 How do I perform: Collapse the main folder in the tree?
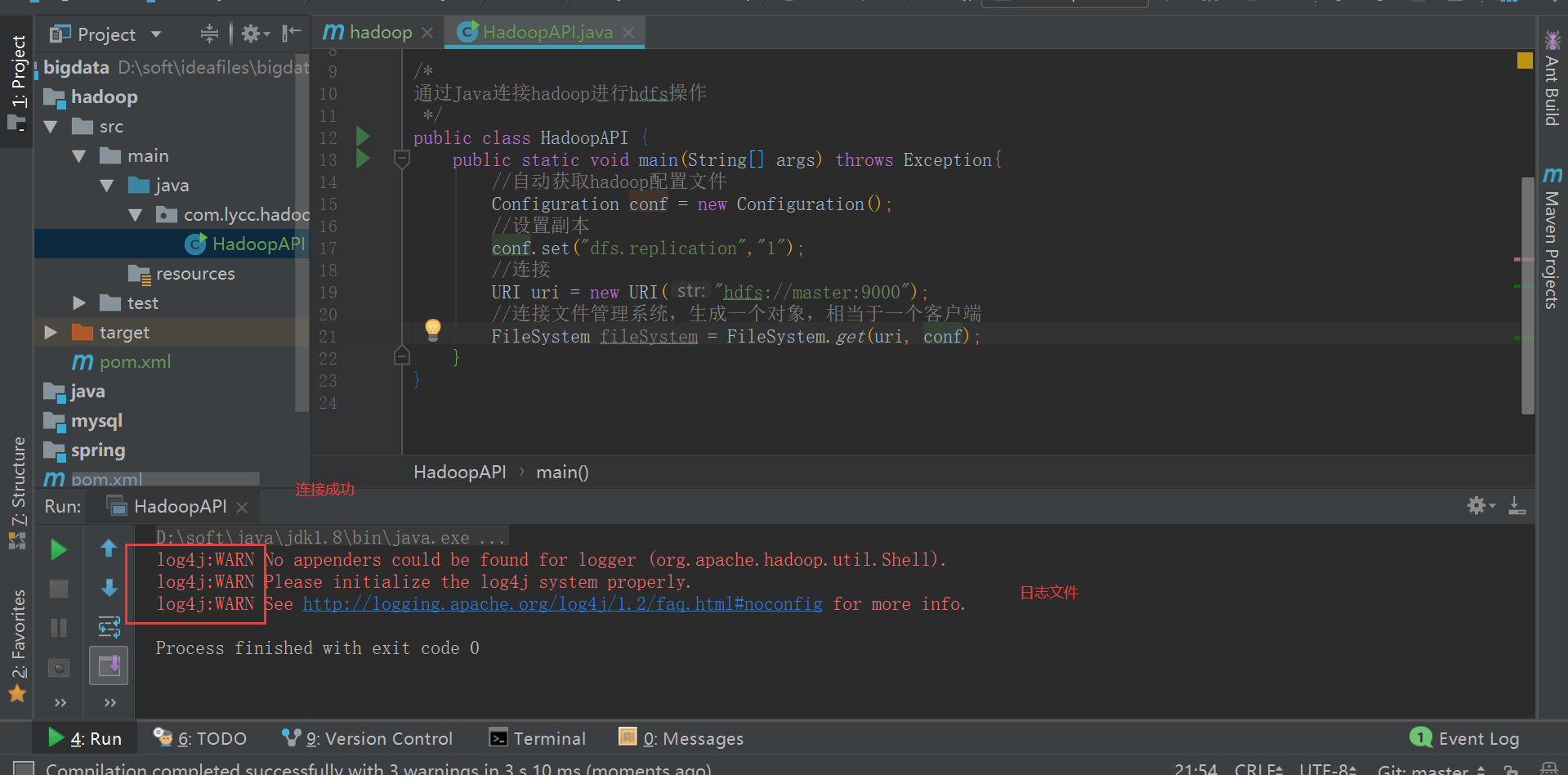click(x=79, y=156)
